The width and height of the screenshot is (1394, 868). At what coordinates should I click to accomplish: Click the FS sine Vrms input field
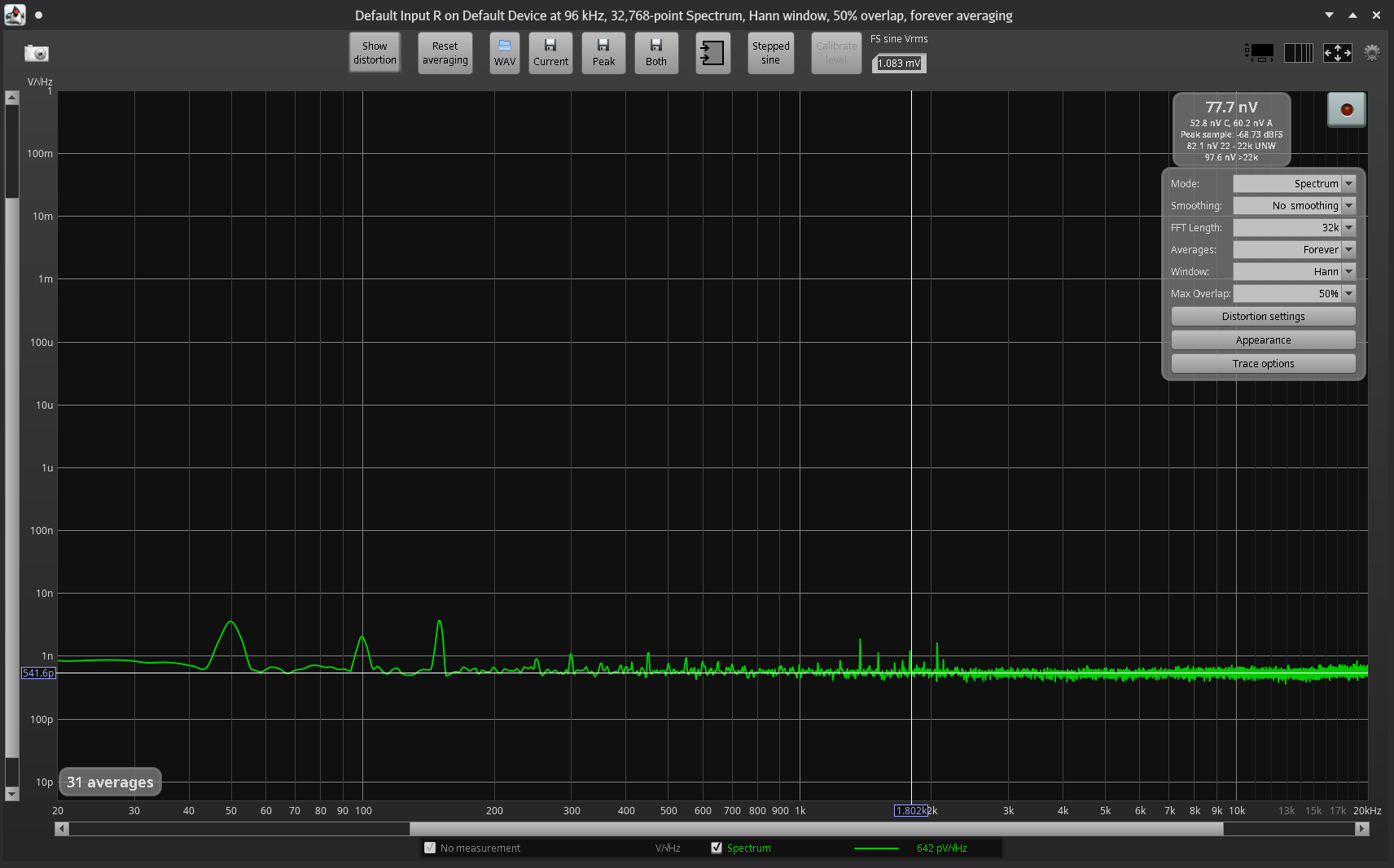(899, 63)
